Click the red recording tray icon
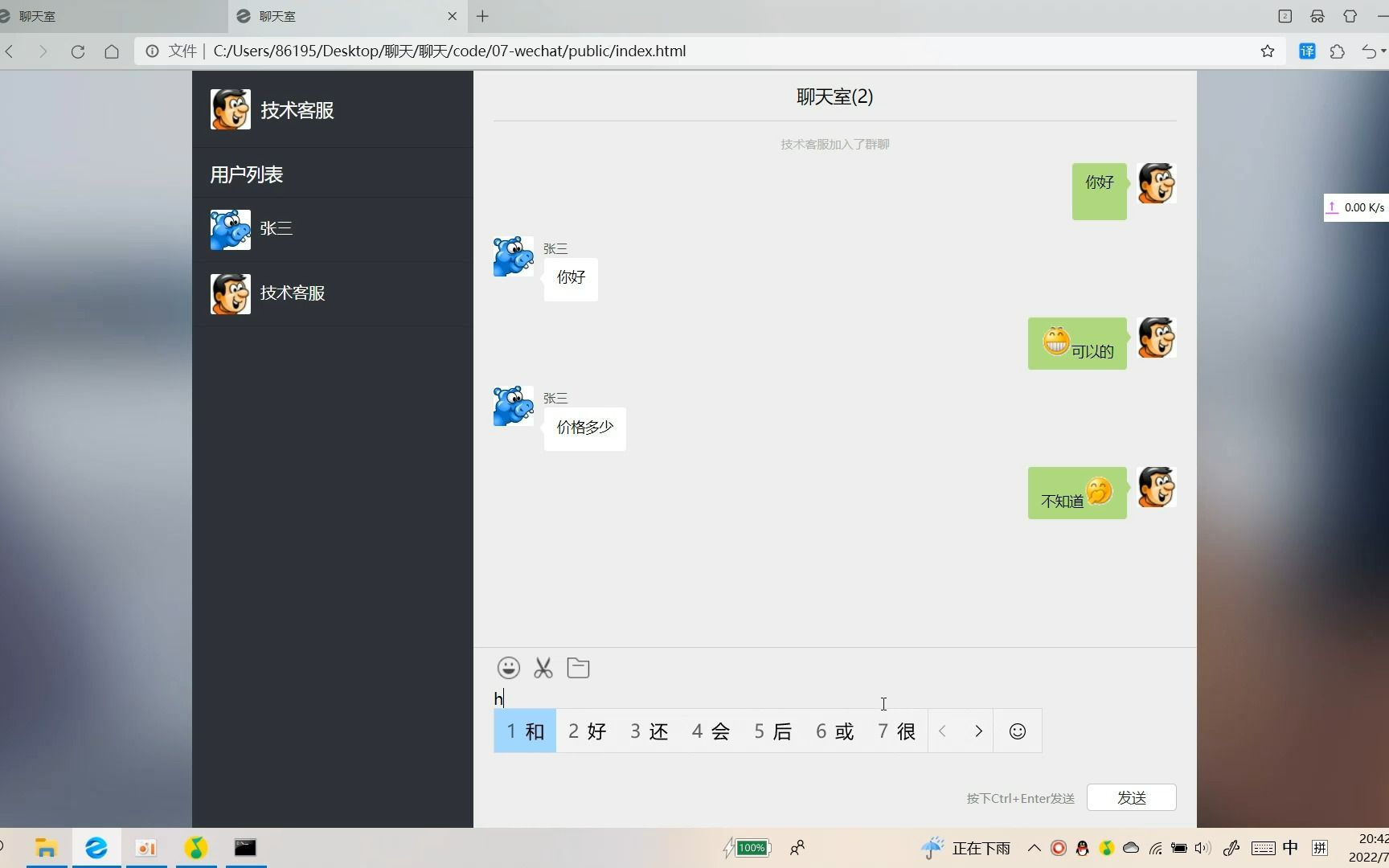 tap(1059, 848)
